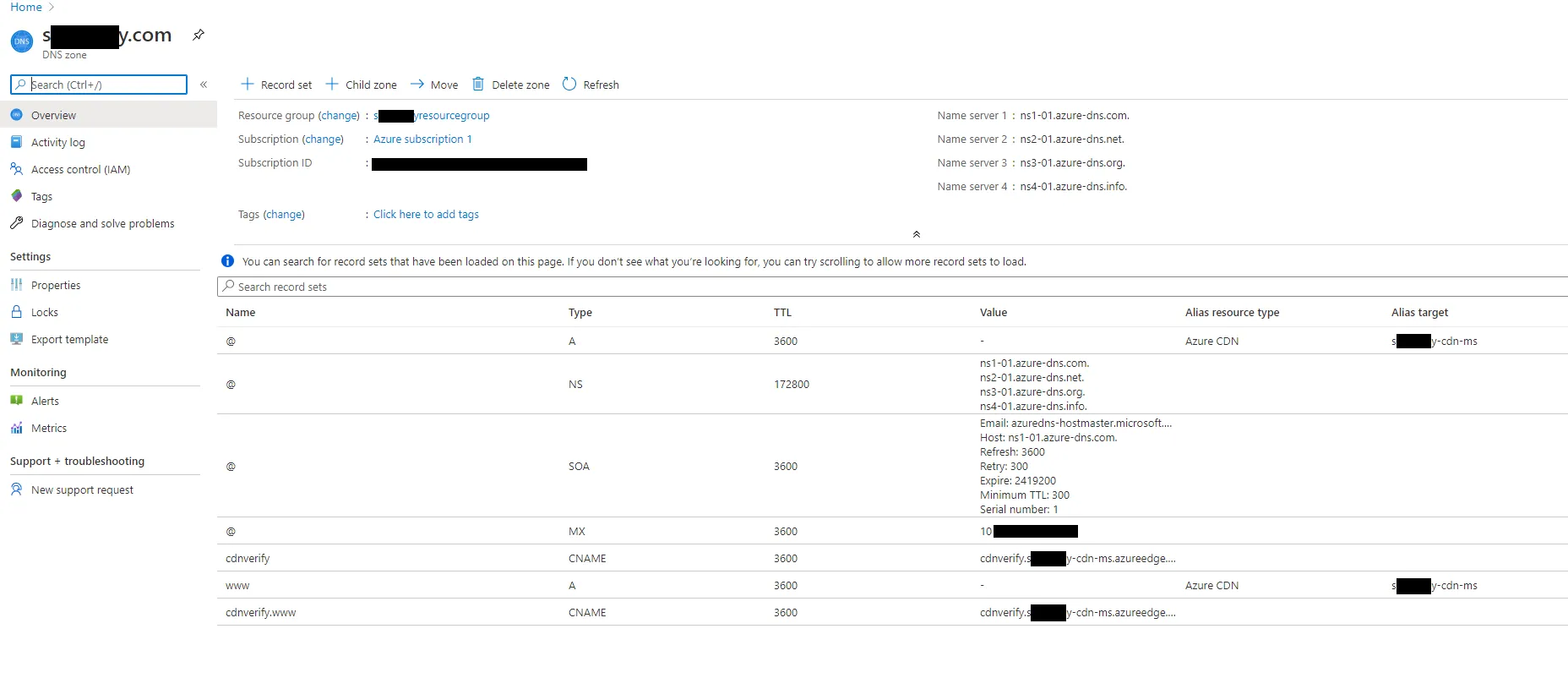This screenshot has height=678, width=1568.
Task: Sort by the Type column header
Action: (580, 312)
